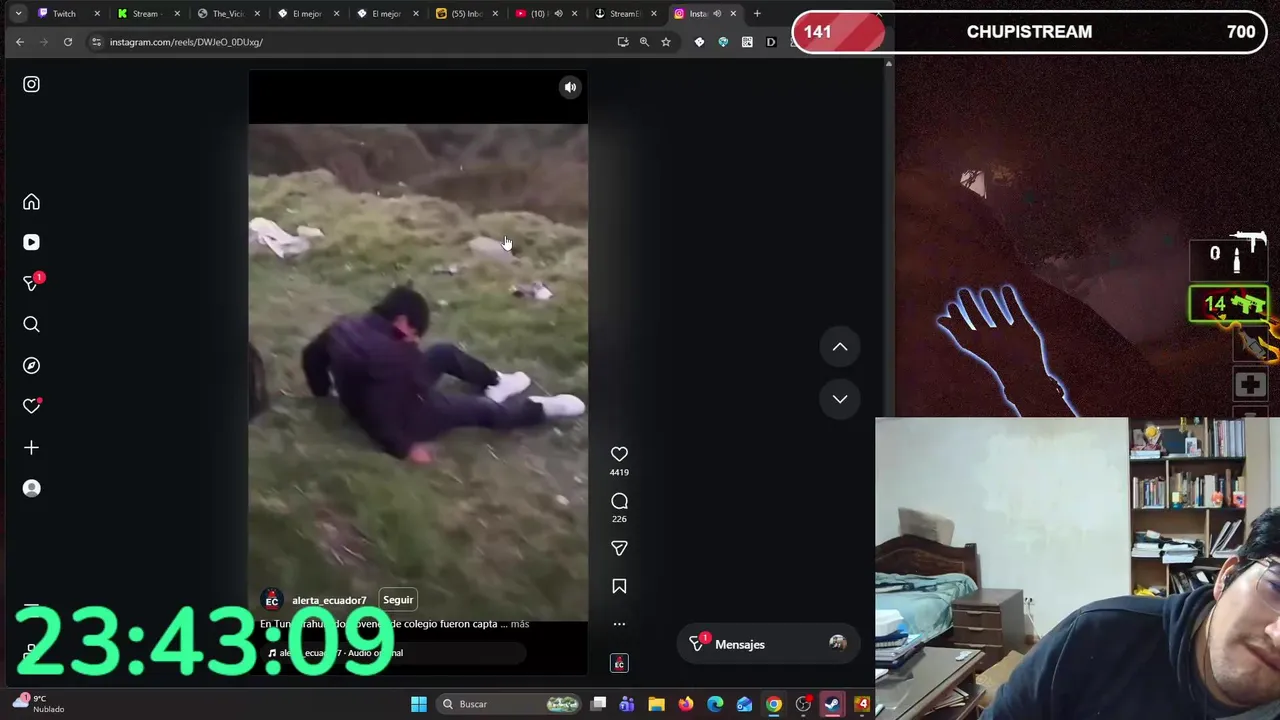1280x720 pixels.
Task: Go to the previous reel with up arrow
Action: click(x=840, y=347)
